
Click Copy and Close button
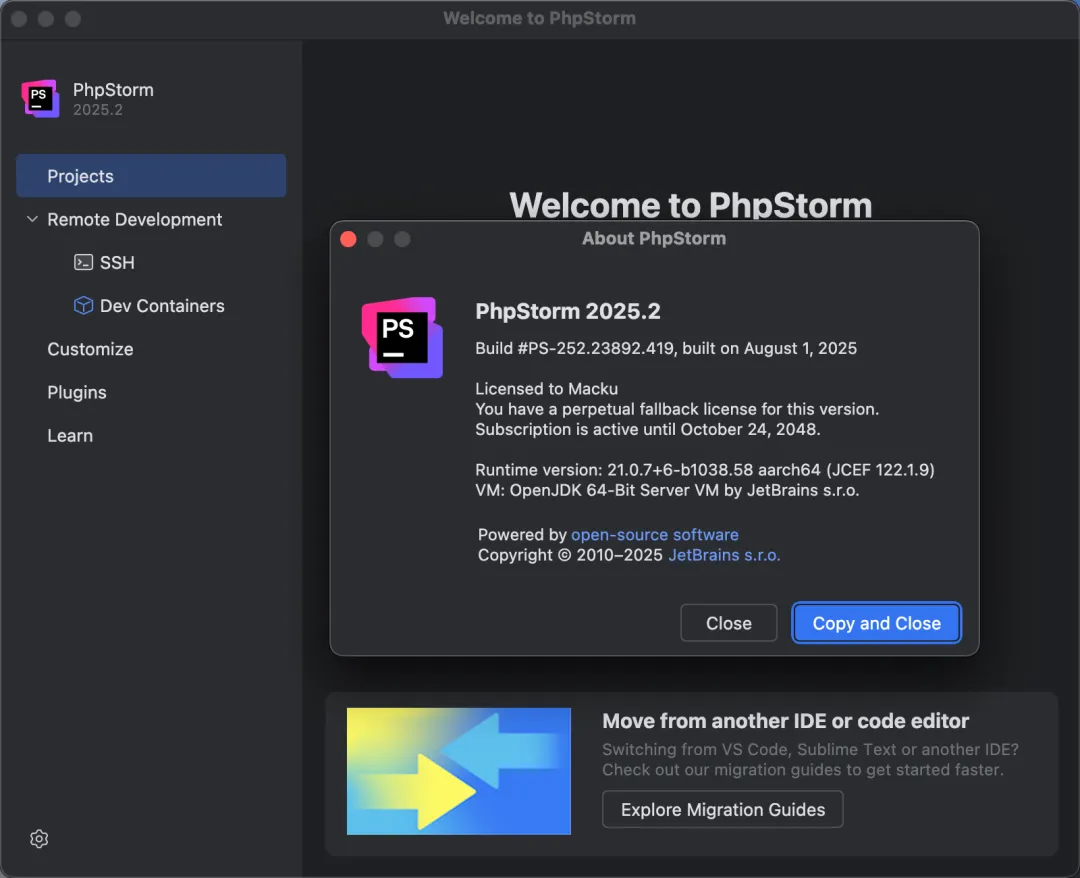coord(876,623)
